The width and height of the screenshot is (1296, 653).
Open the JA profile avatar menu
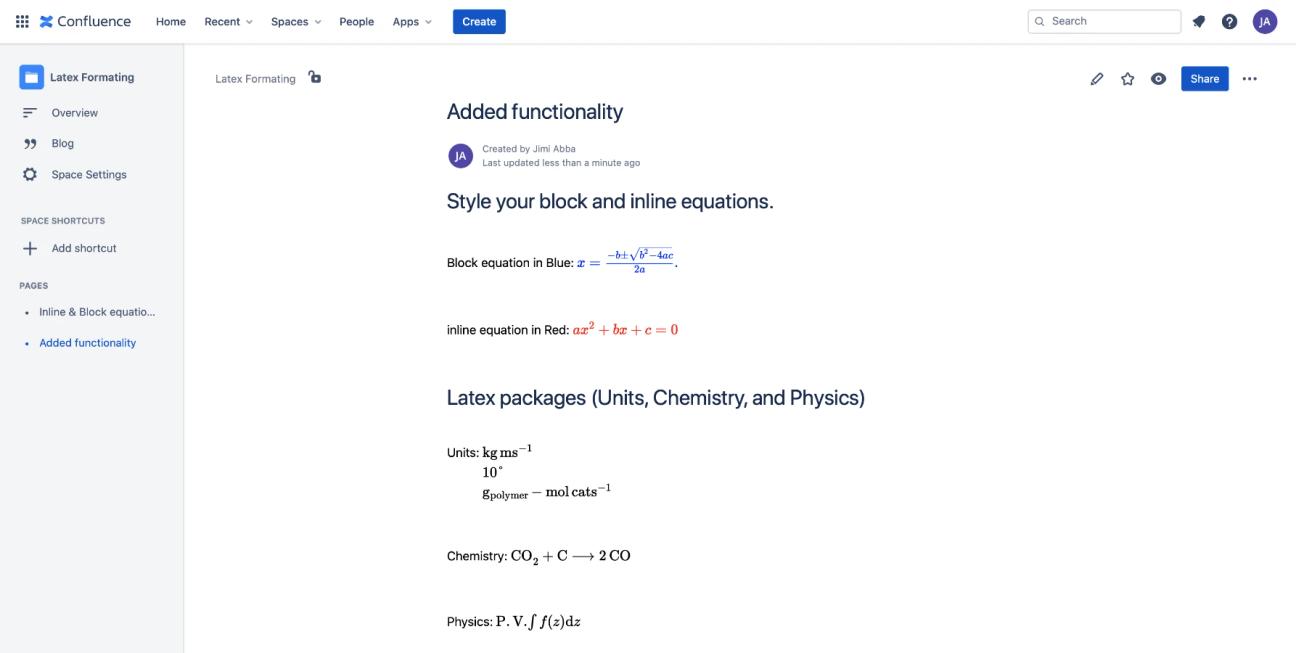[x=1264, y=22]
